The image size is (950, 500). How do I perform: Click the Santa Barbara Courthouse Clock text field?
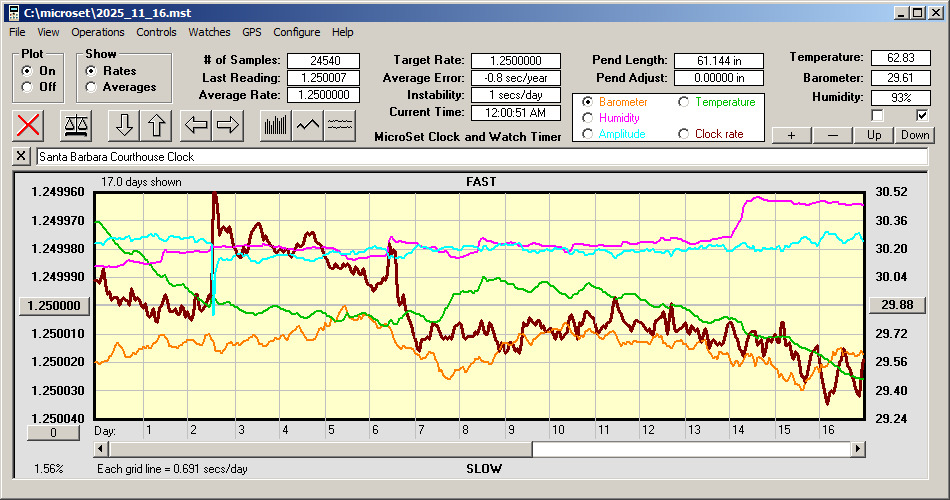click(480, 157)
